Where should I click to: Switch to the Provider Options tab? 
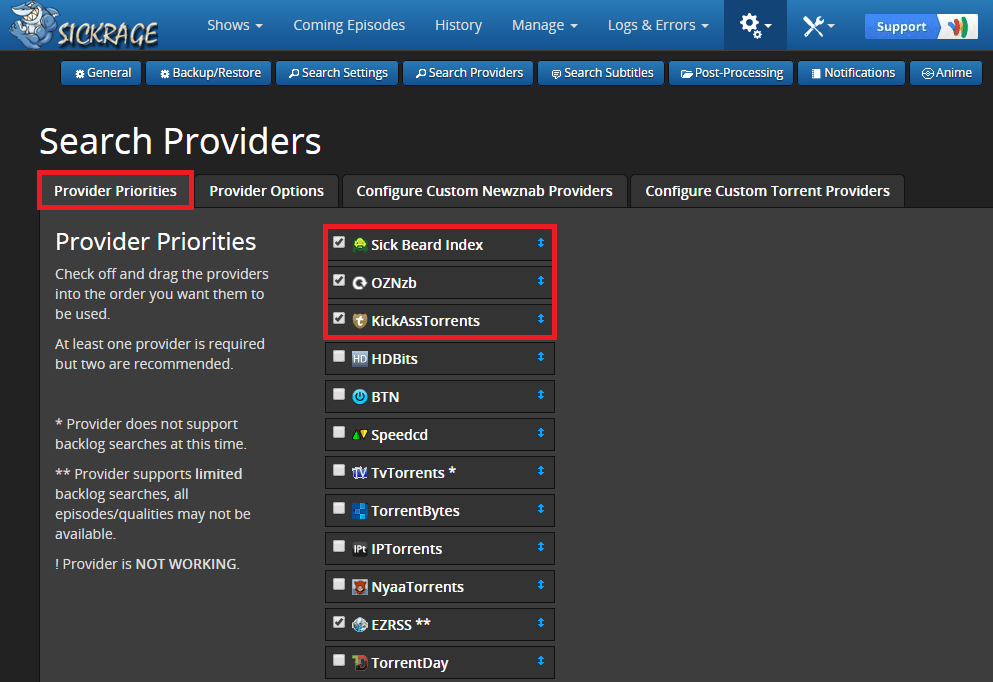(x=266, y=190)
